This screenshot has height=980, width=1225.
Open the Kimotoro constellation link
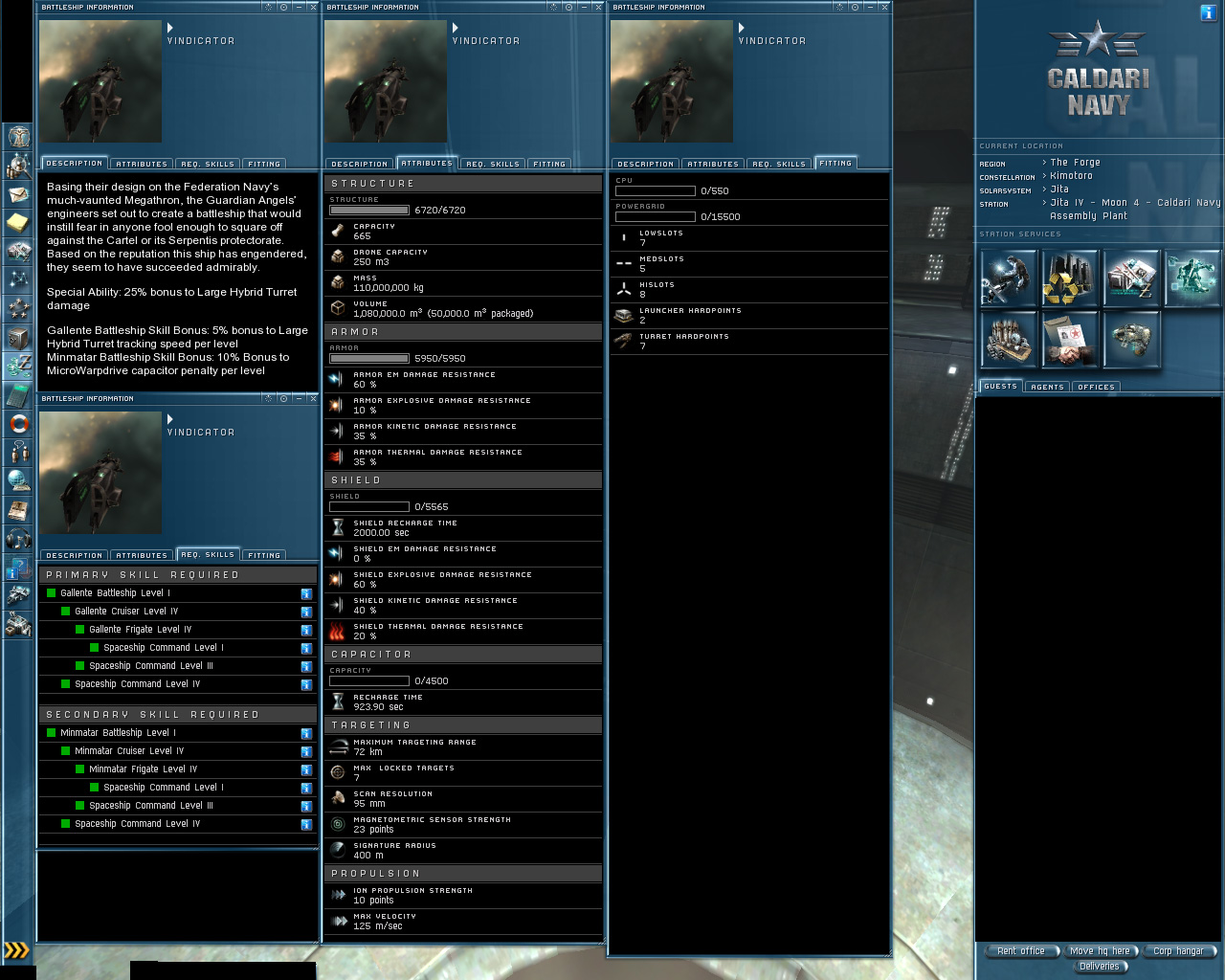point(1071,176)
